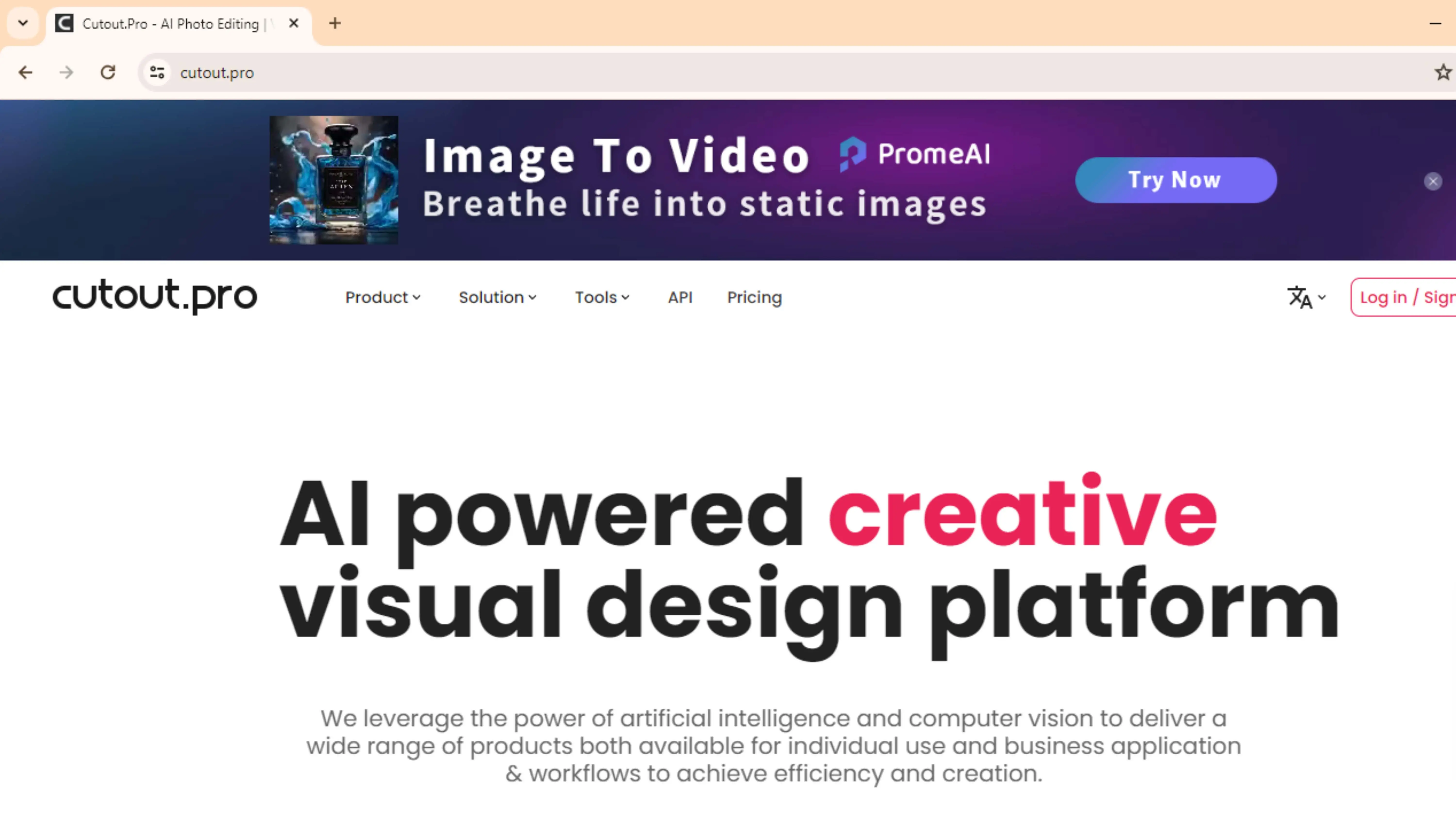Close the Cutout.Pro browser tab
Screen dimensions: 1456x819
pos(293,23)
